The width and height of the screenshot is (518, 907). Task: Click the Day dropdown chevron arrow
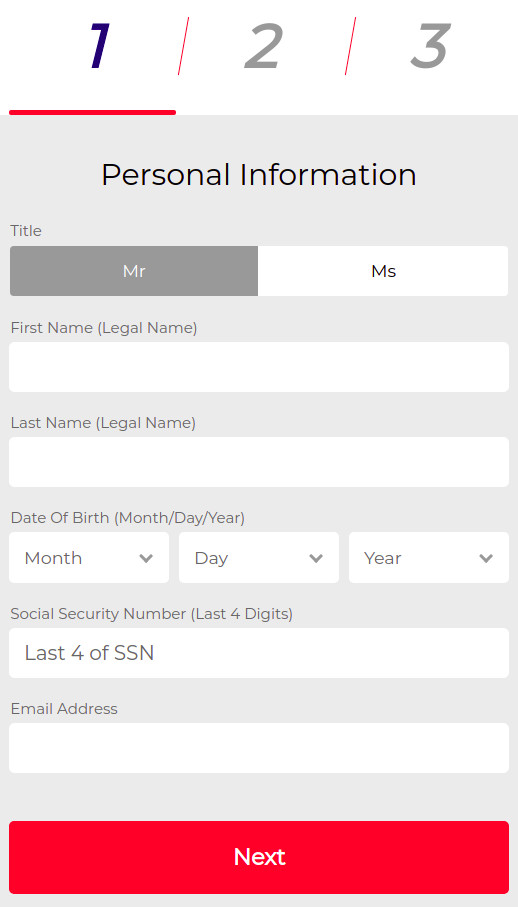tap(316, 558)
